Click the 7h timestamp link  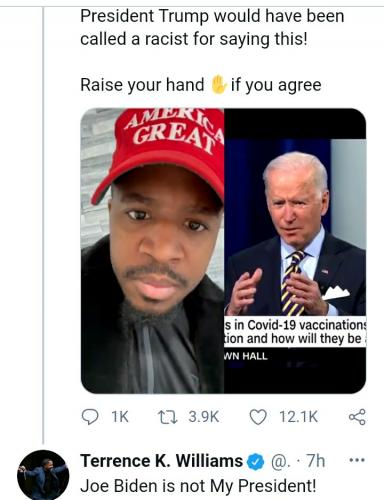315,461
